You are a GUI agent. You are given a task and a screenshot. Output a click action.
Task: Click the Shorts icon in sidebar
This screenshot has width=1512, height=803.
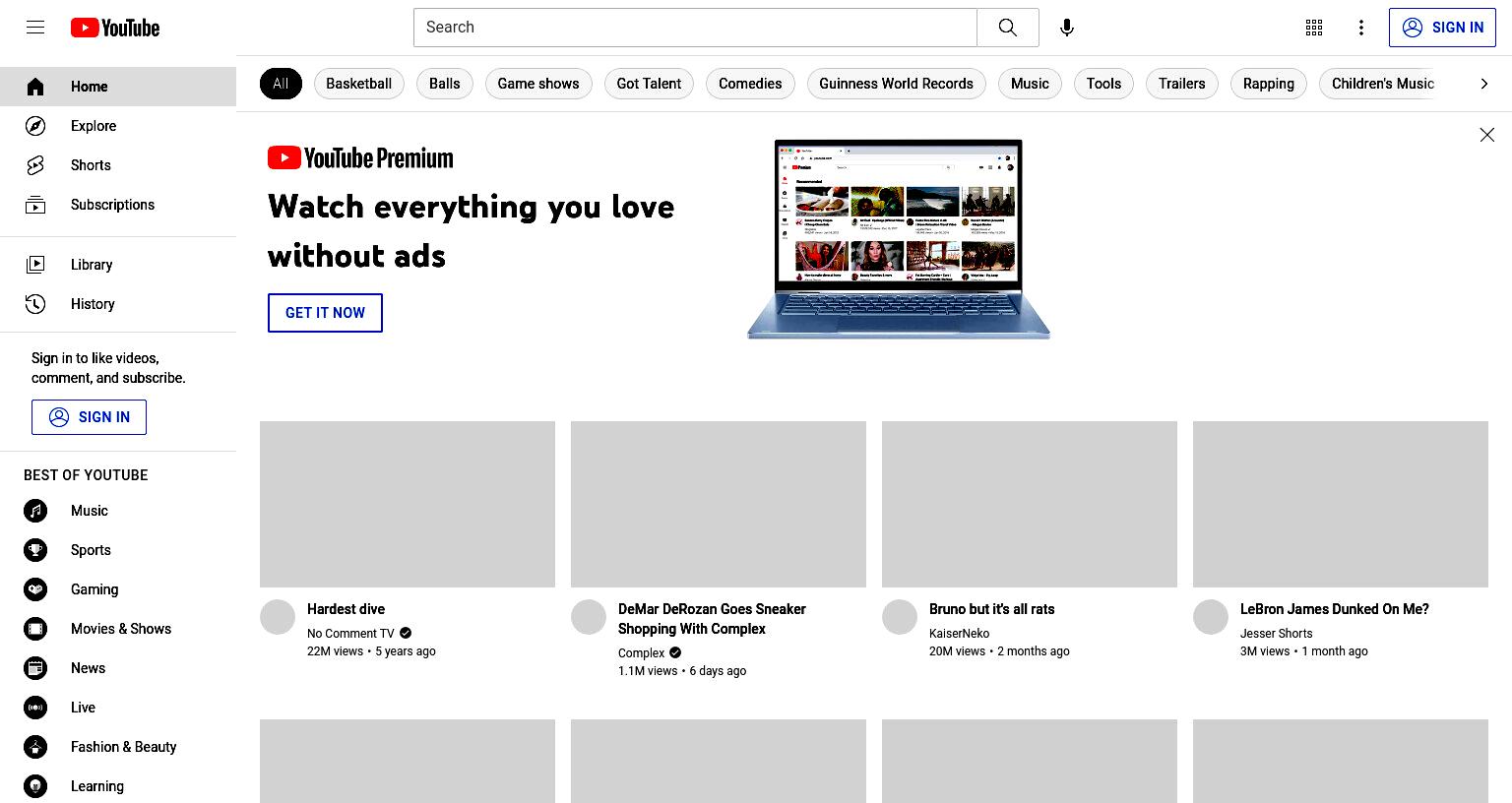pyautogui.click(x=35, y=165)
